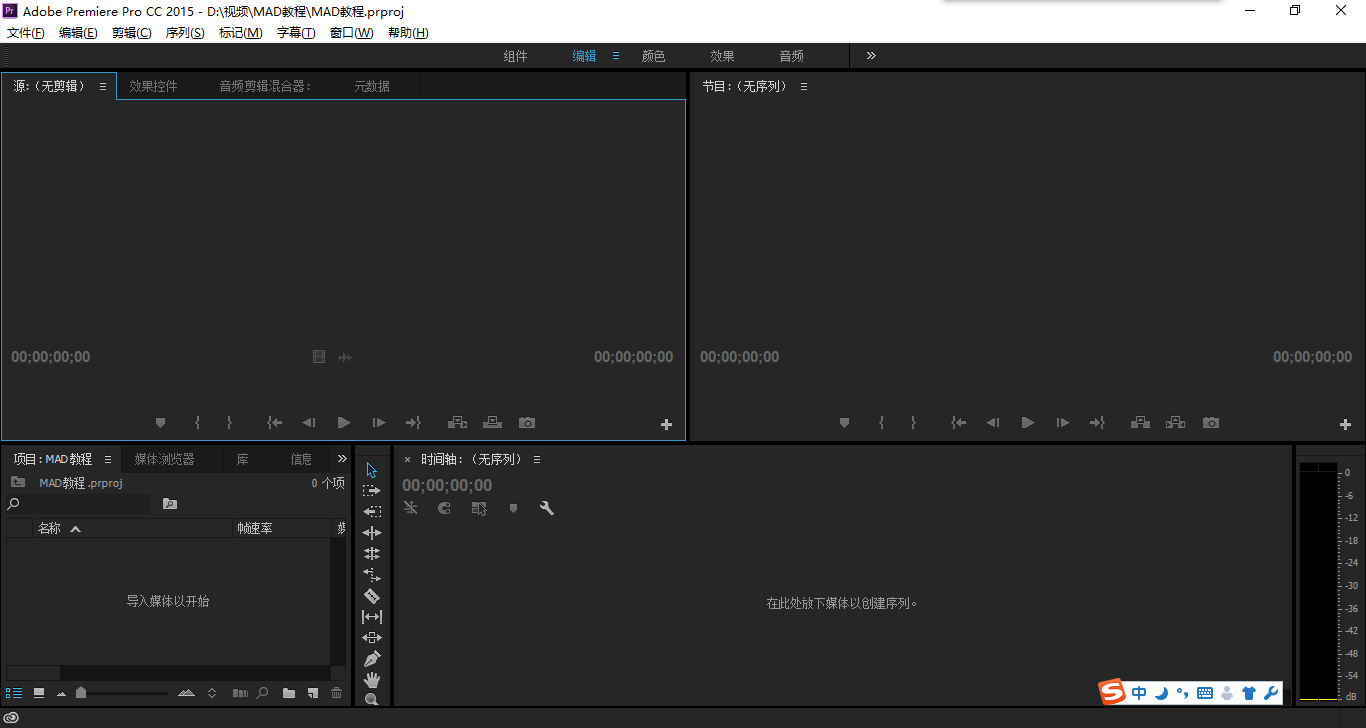
Task: Click the New Bin folder icon in Project panel
Action: click(289, 693)
